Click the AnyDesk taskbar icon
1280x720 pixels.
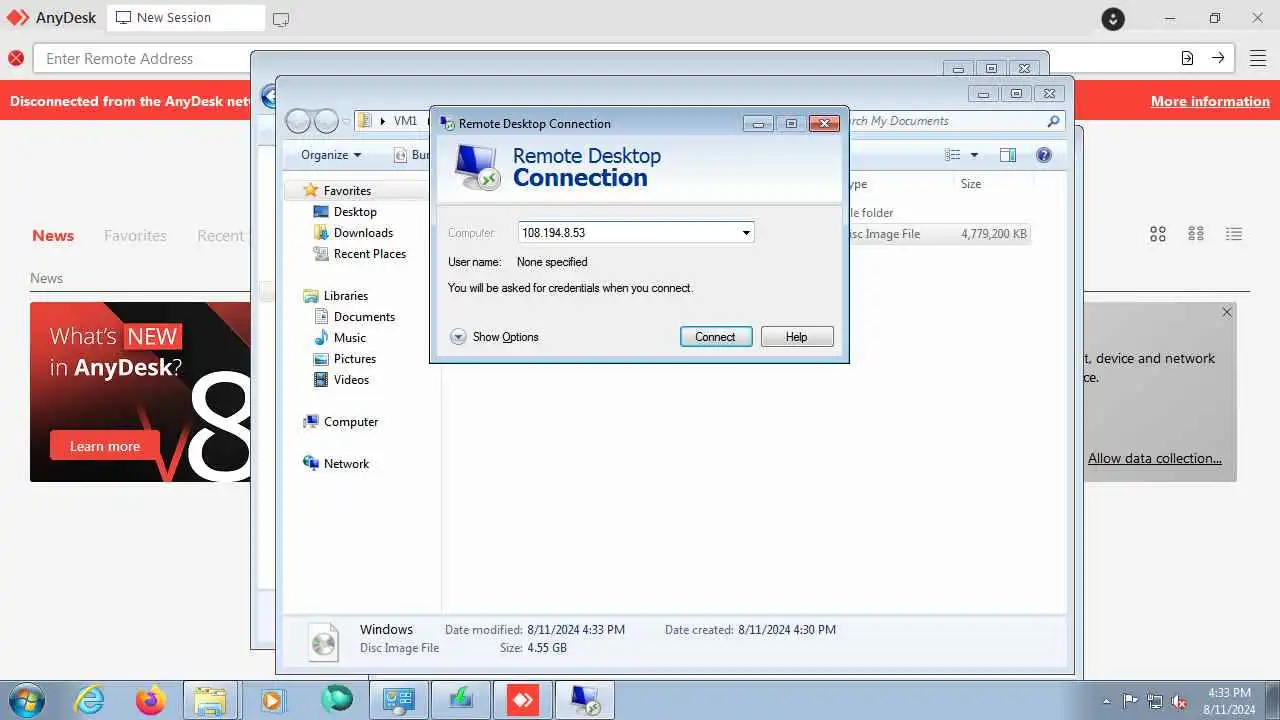coord(523,700)
